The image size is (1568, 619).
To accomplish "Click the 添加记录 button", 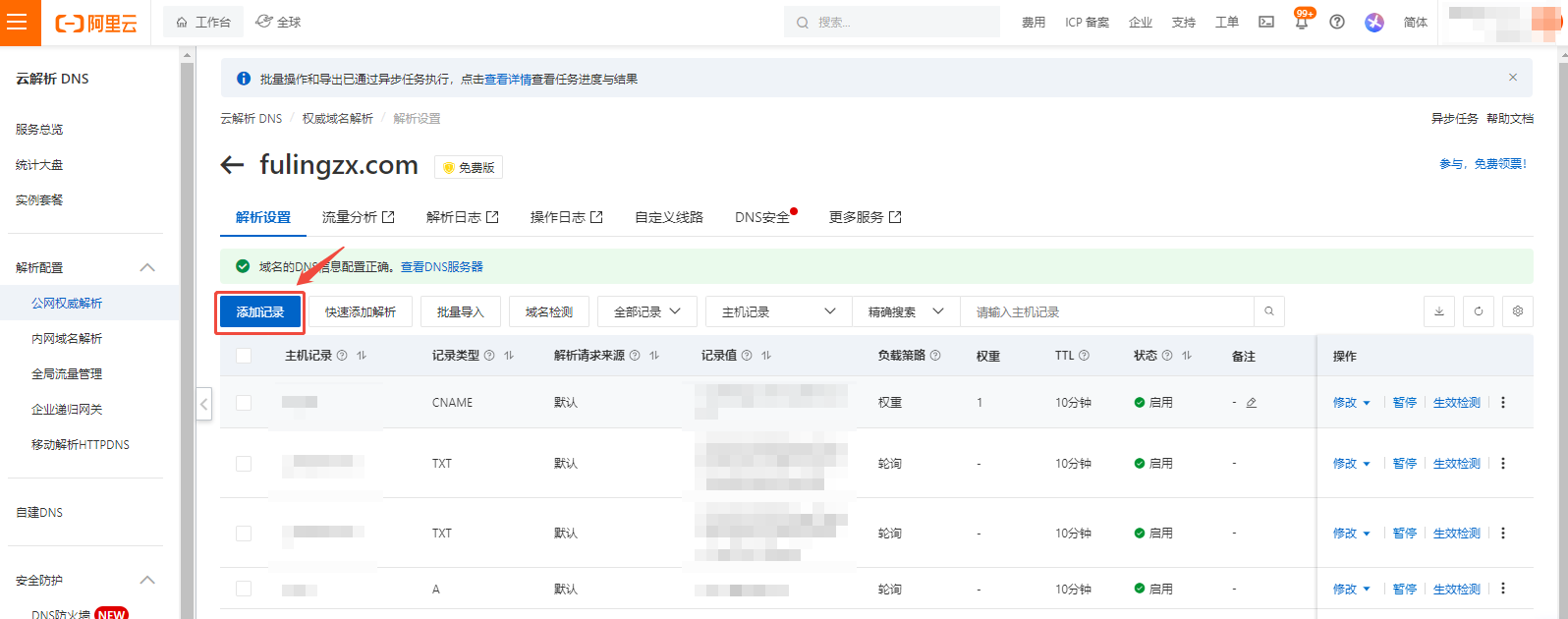I will [260, 311].
